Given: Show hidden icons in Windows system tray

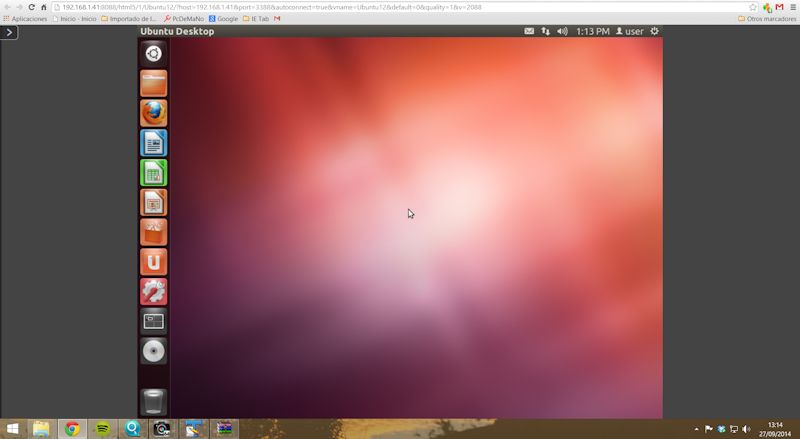Looking at the screenshot, I should 696,429.
